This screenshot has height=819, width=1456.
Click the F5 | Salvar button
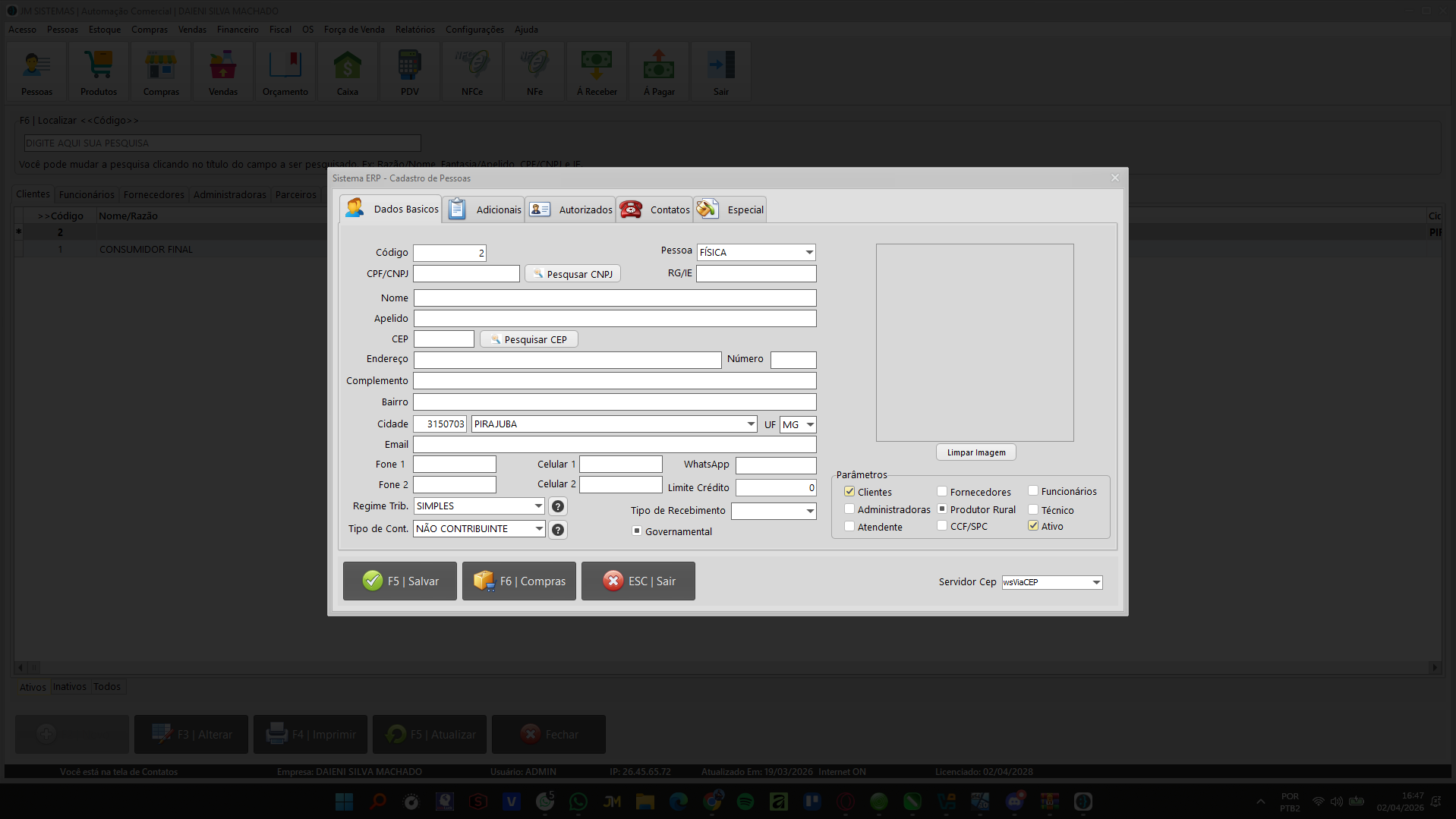tap(400, 581)
